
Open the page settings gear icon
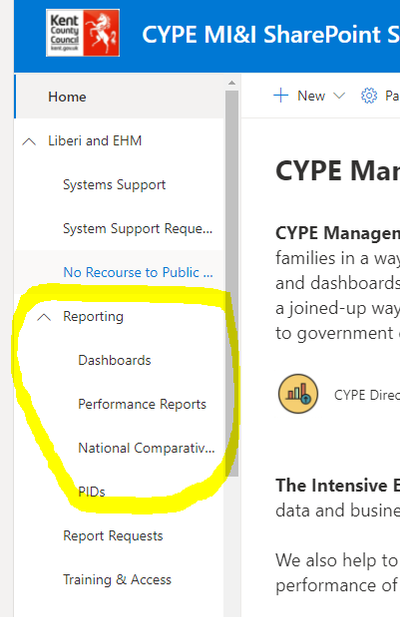(x=369, y=96)
